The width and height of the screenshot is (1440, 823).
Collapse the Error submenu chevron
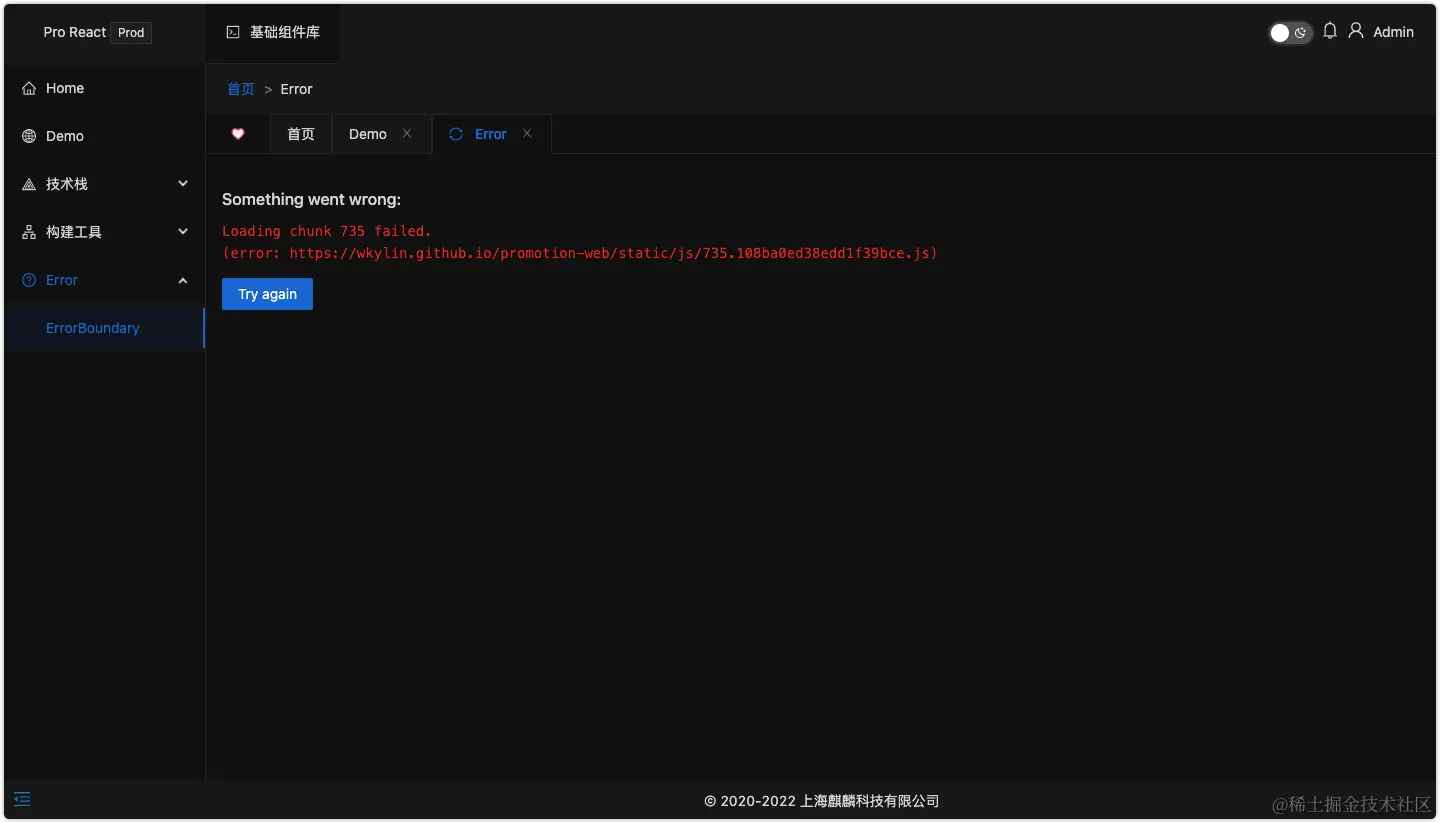[183, 280]
